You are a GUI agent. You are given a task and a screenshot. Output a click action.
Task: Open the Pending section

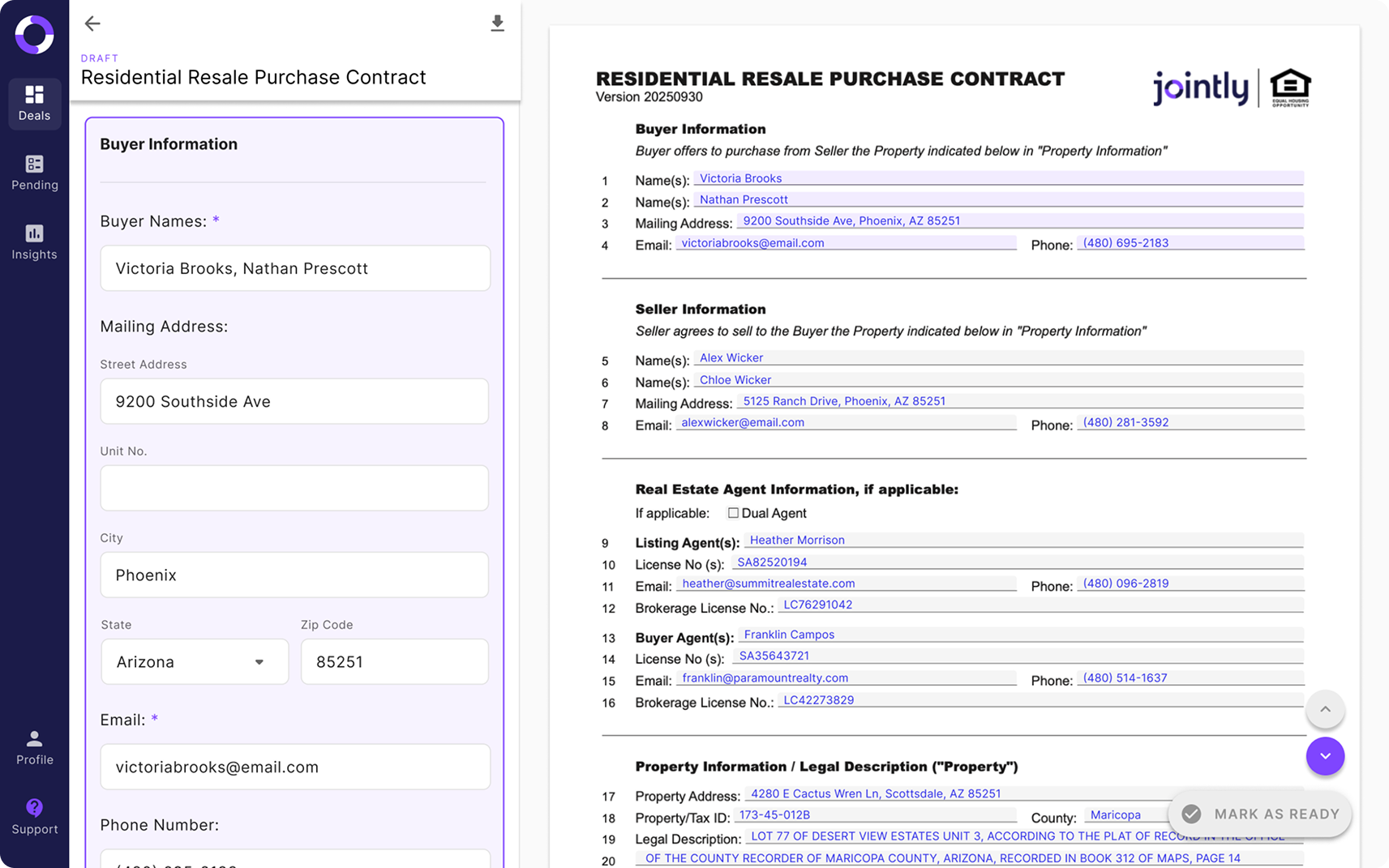(34, 173)
